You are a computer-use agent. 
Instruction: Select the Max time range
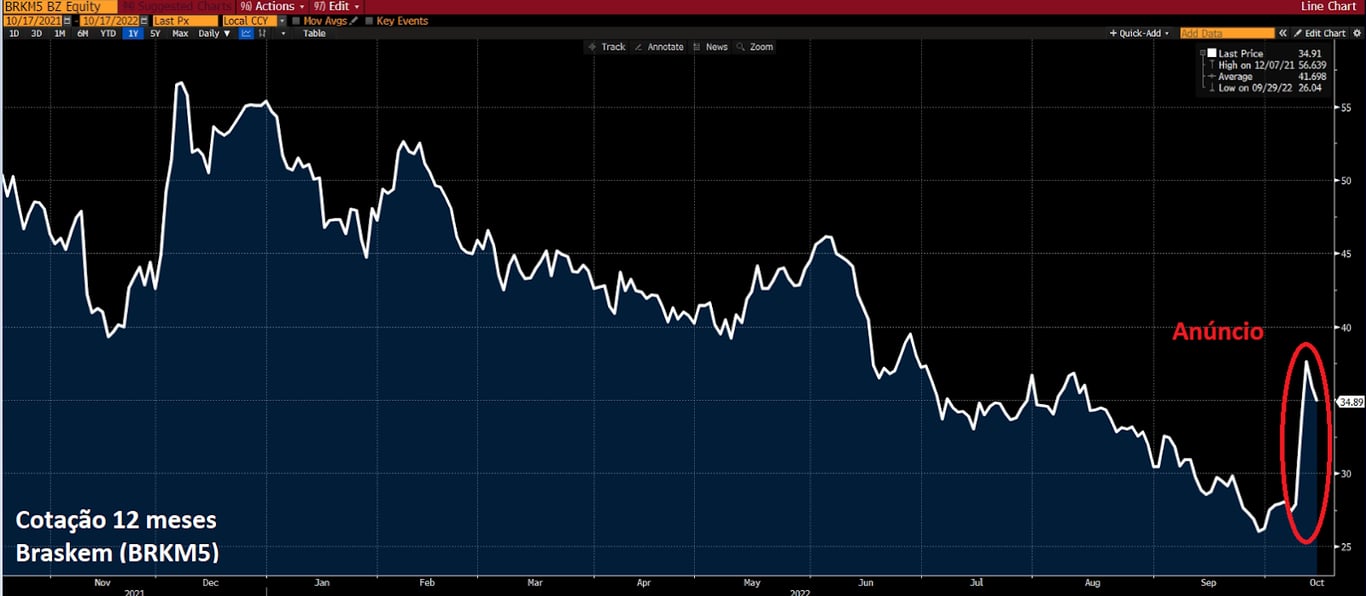tap(180, 33)
